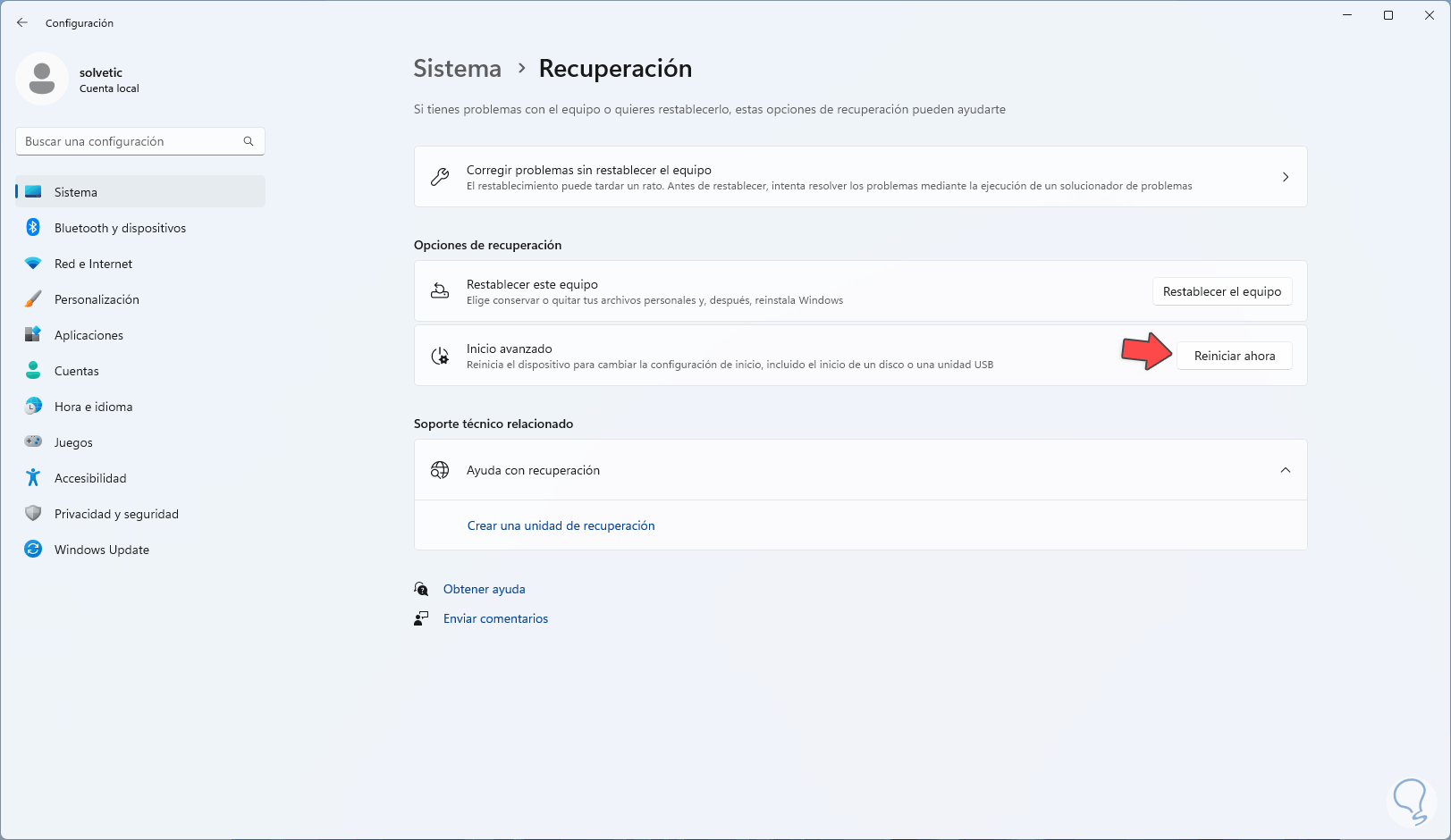
Task: Click the Recuperación page title
Action: tap(616, 69)
